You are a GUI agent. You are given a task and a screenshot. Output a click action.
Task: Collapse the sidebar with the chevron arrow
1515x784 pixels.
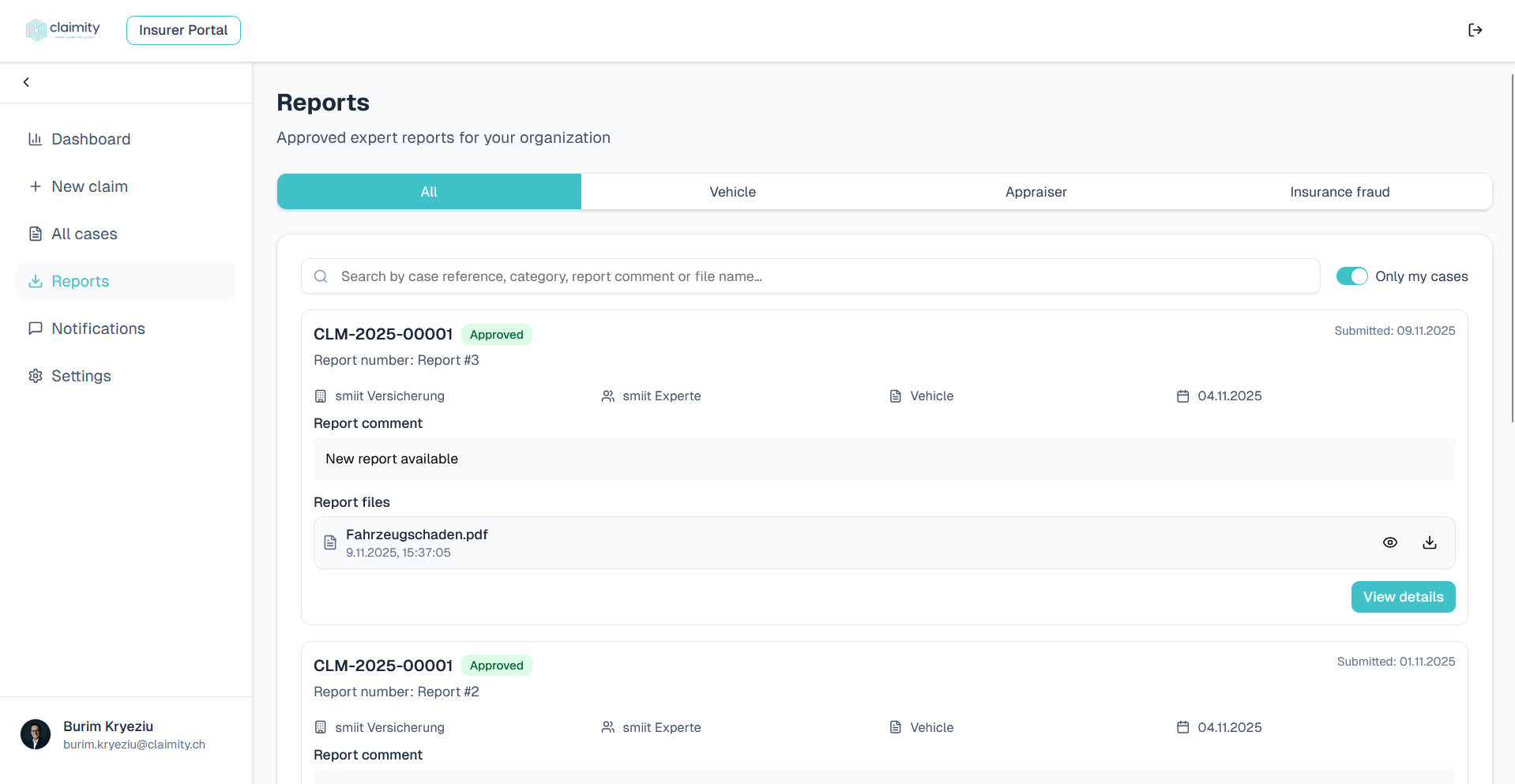pyautogui.click(x=26, y=81)
